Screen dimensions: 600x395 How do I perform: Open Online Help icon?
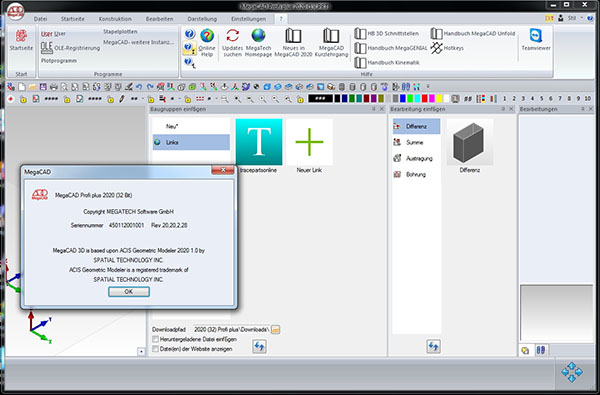pyautogui.click(x=207, y=36)
